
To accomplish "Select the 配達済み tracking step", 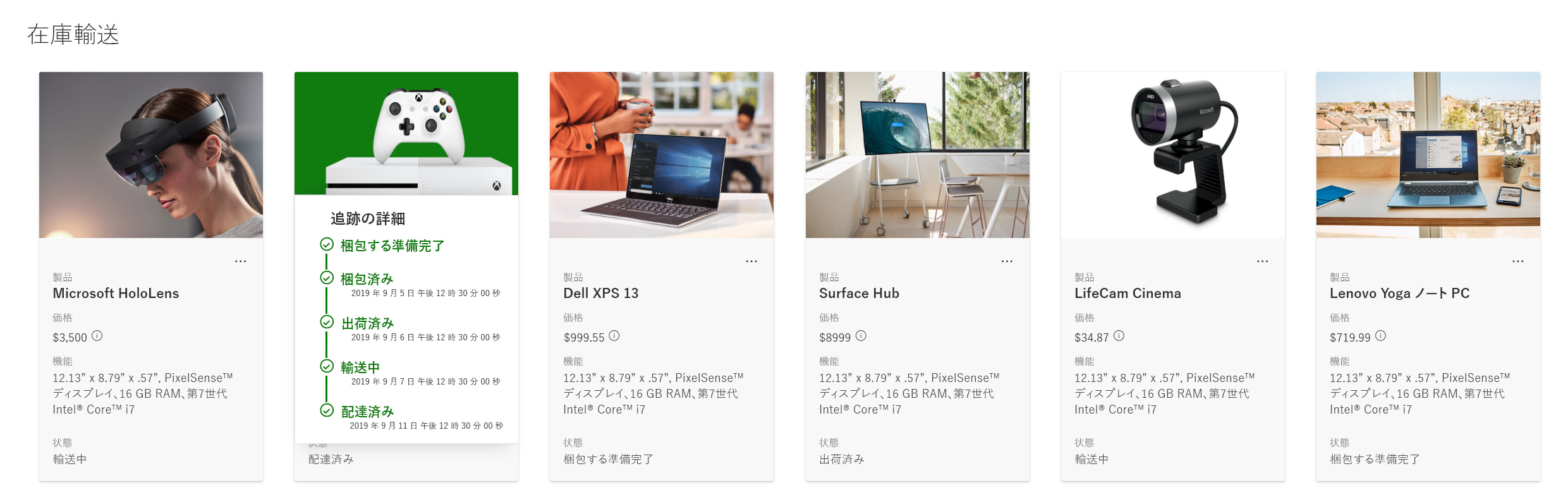I will click(x=367, y=412).
